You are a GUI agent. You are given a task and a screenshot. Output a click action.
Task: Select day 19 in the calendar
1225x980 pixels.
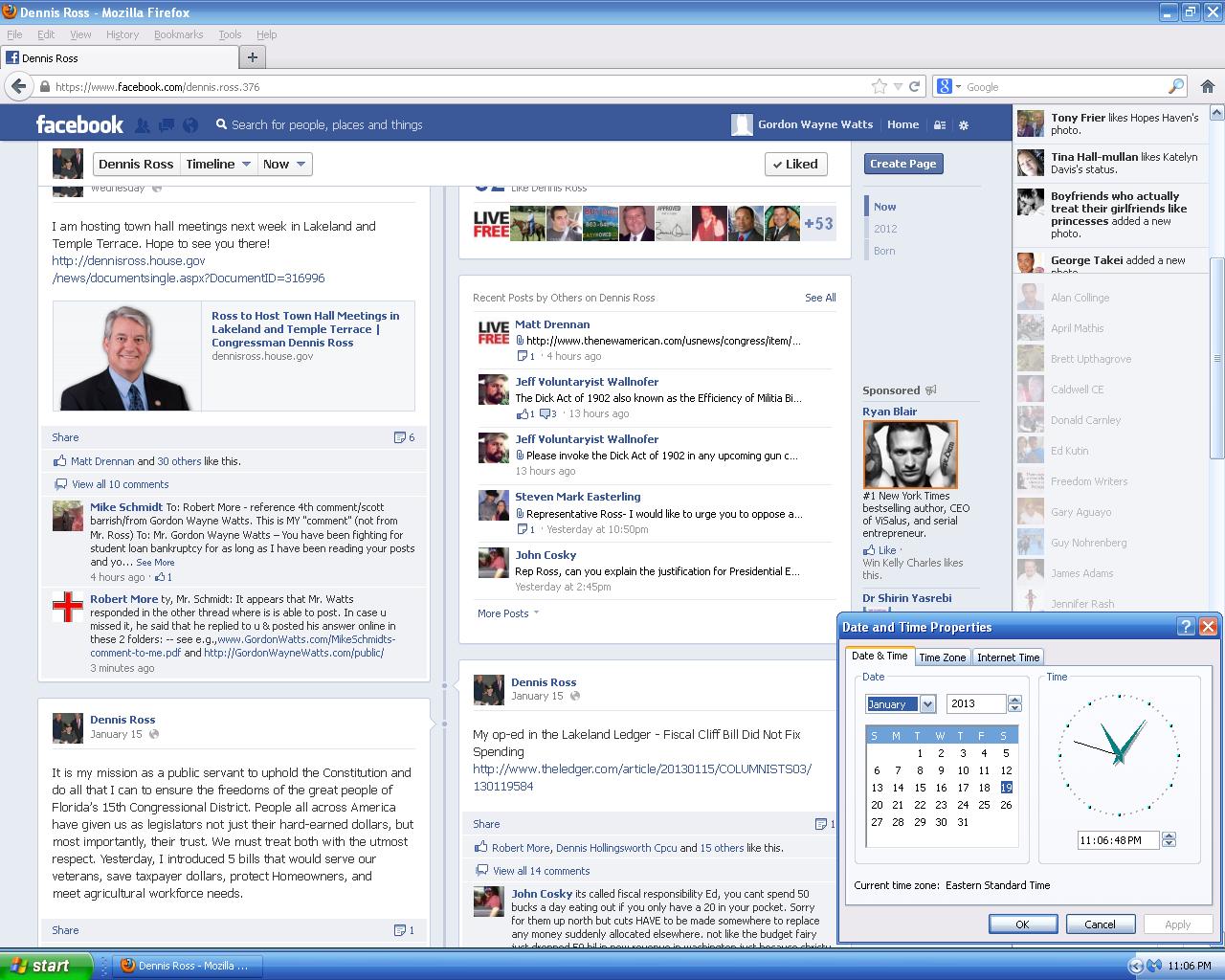tap(1006, 788)
